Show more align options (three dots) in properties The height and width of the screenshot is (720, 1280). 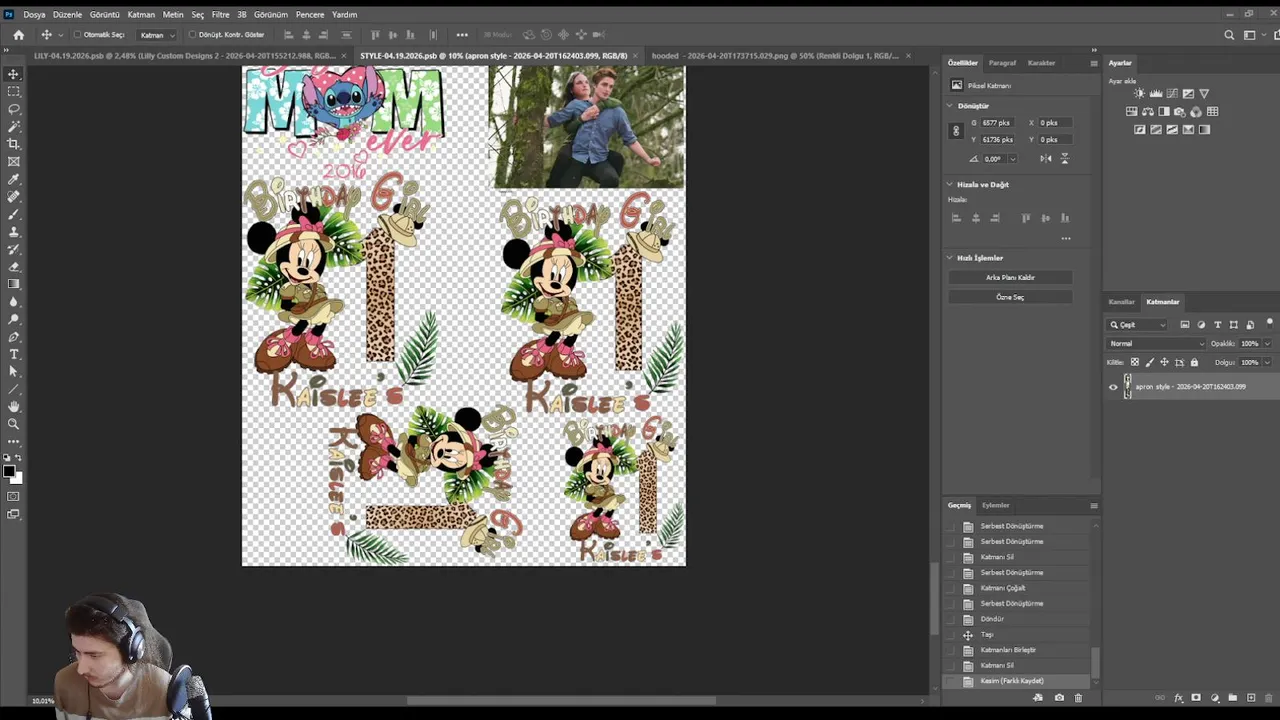coord(1066,238)
